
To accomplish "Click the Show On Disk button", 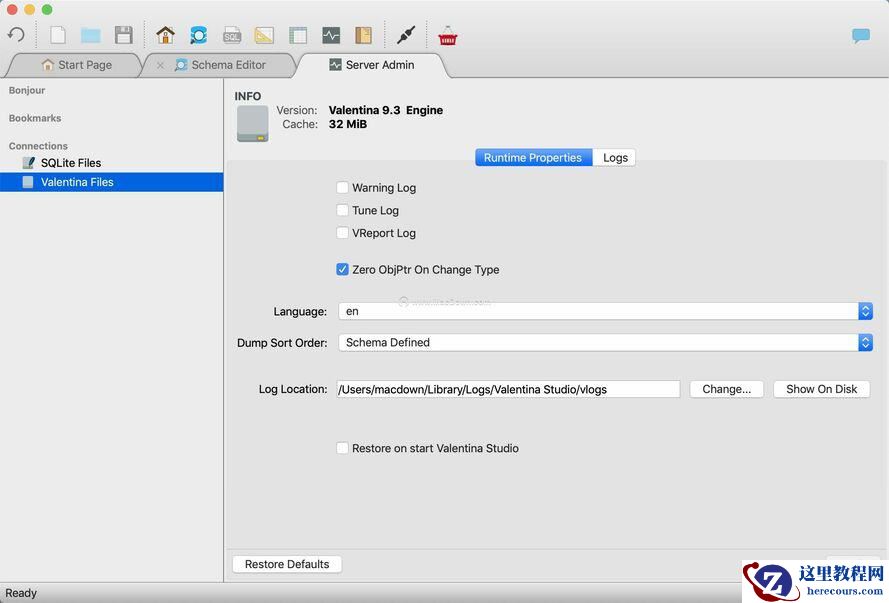I will click(x=821, y=390).
